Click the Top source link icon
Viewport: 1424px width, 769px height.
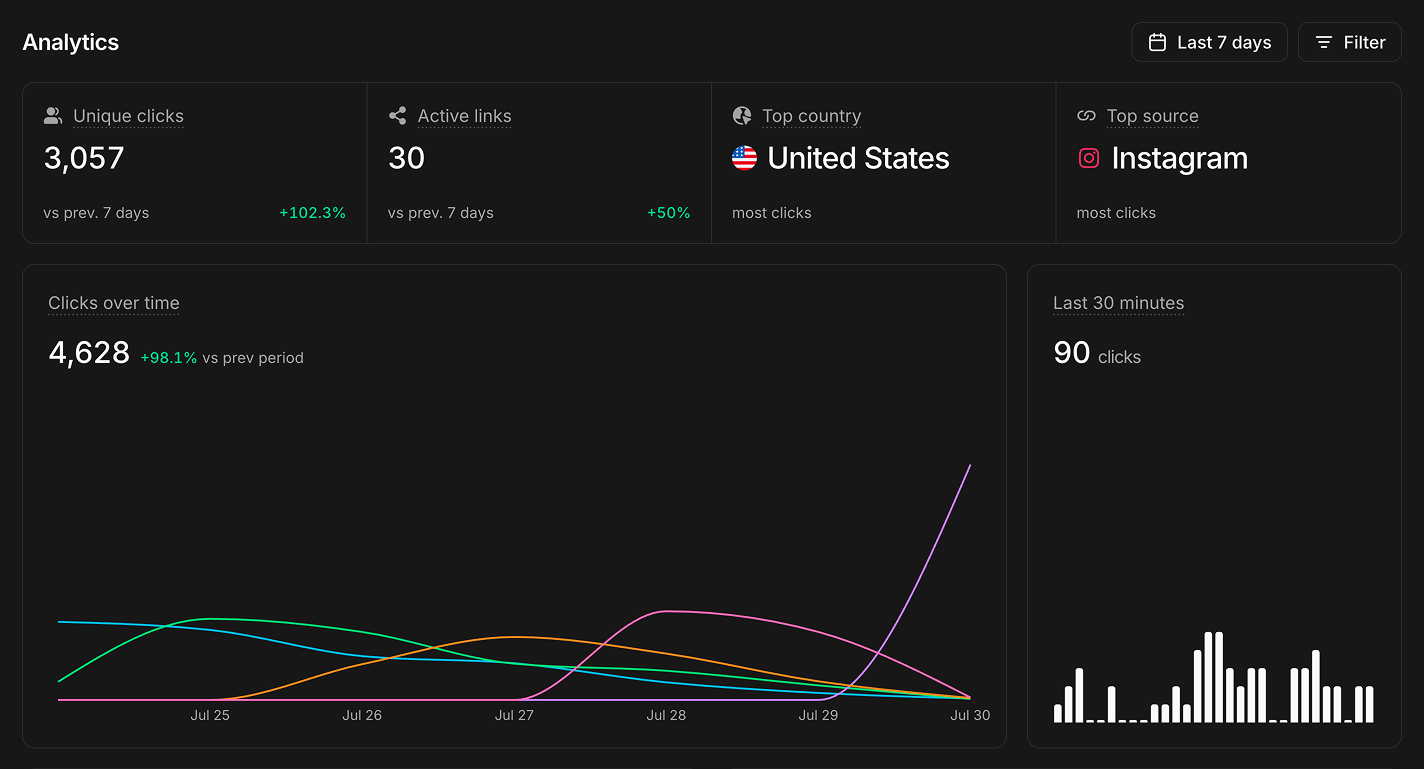(x=1086, y=116)
